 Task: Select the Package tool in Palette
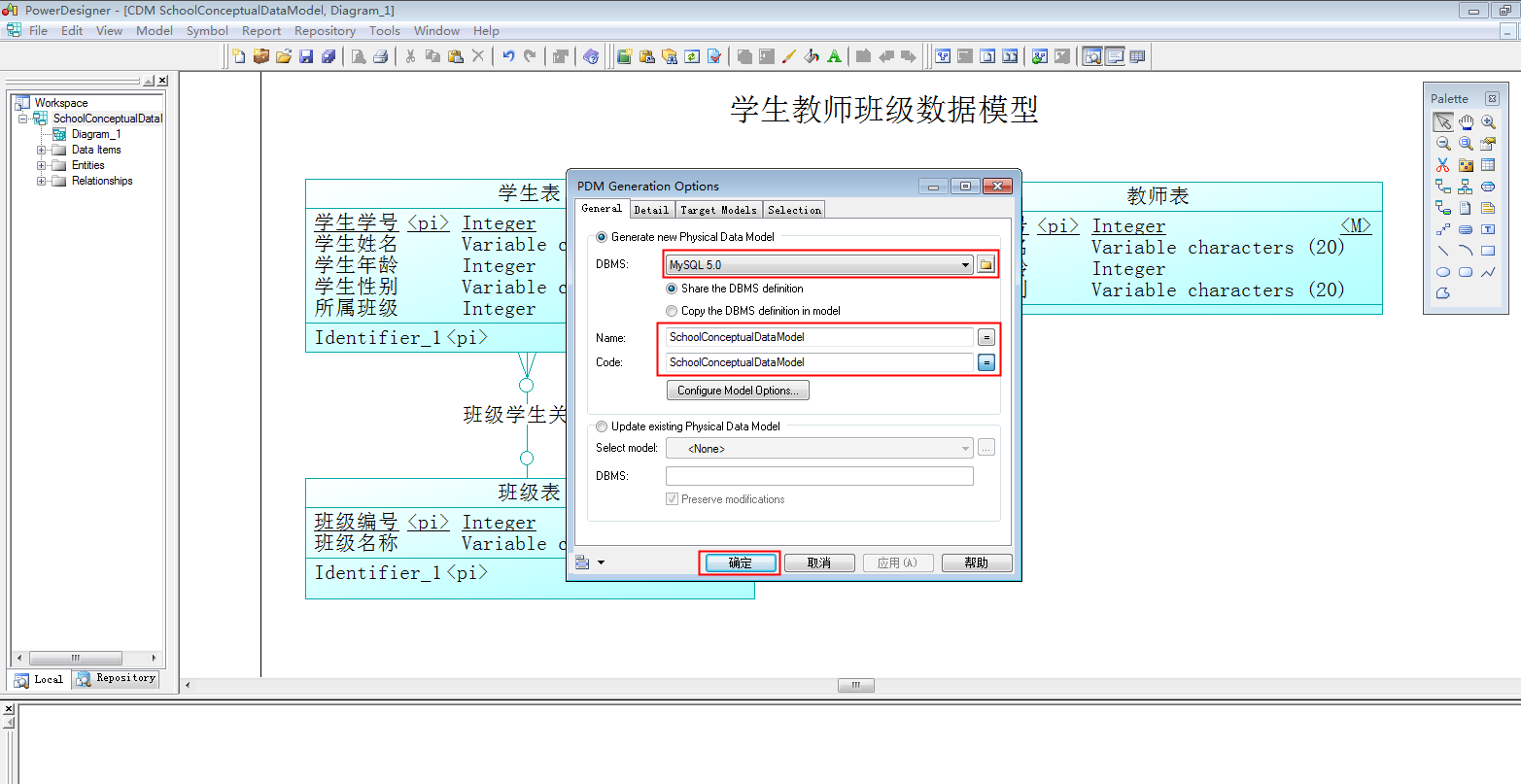pos(1466,164)
